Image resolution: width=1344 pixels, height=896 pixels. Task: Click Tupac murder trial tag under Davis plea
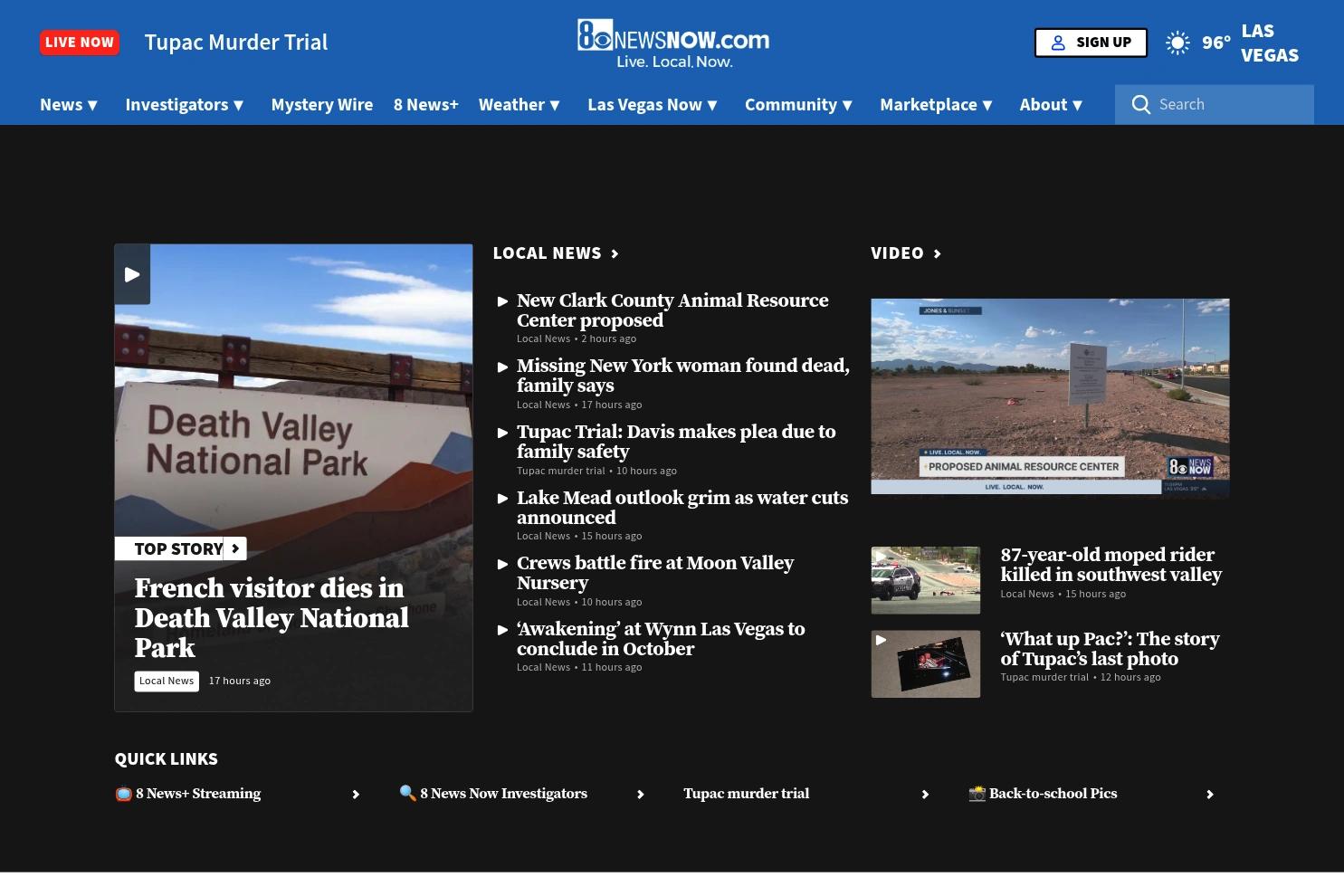561,471
